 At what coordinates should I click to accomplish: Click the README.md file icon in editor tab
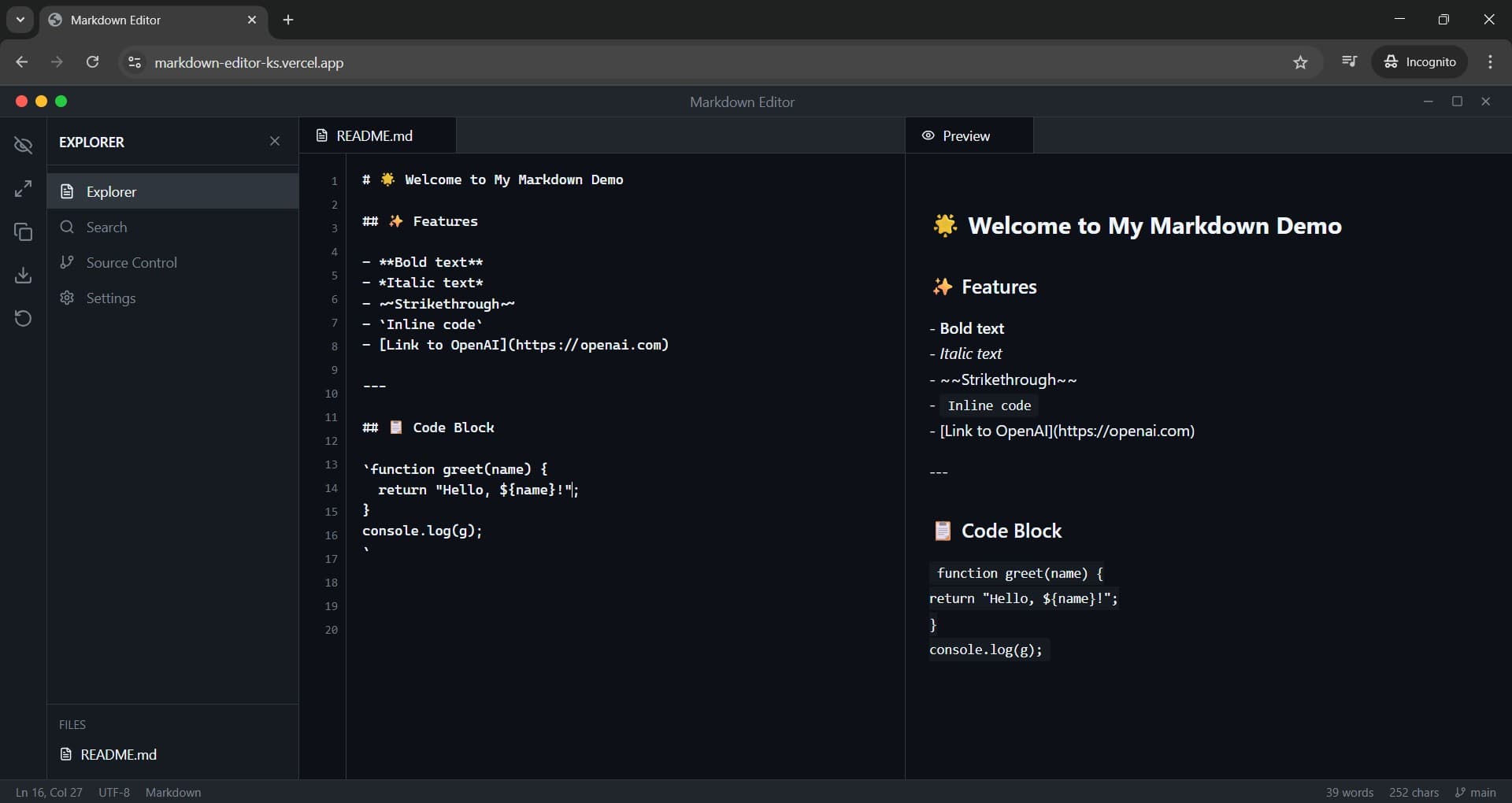point(322,135)
